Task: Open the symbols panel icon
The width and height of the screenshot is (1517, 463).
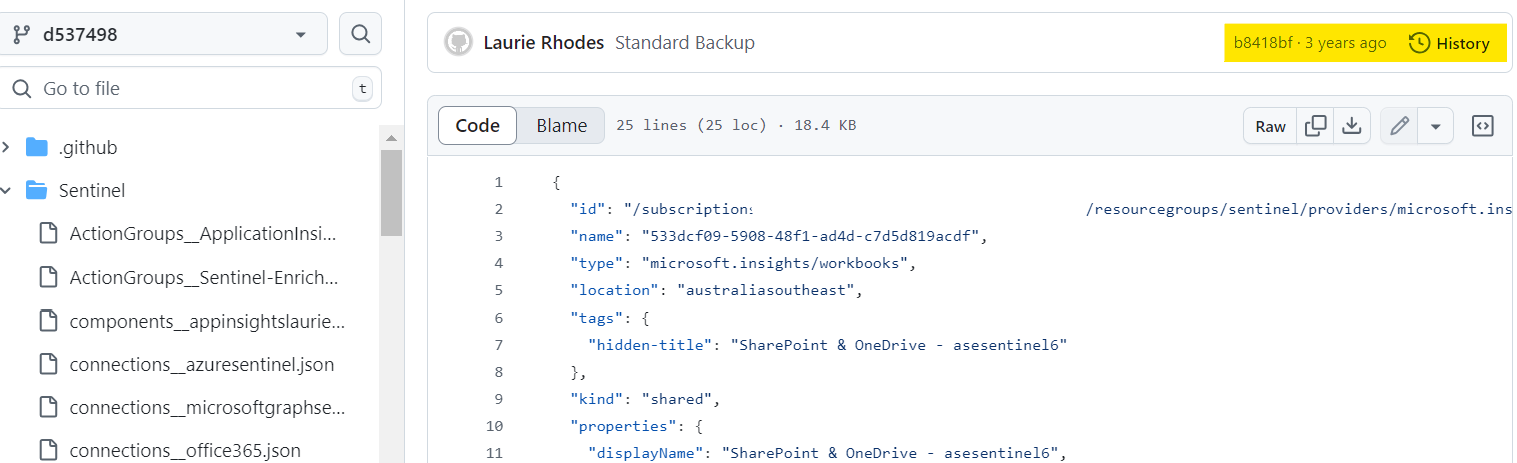Action: 1483,126
